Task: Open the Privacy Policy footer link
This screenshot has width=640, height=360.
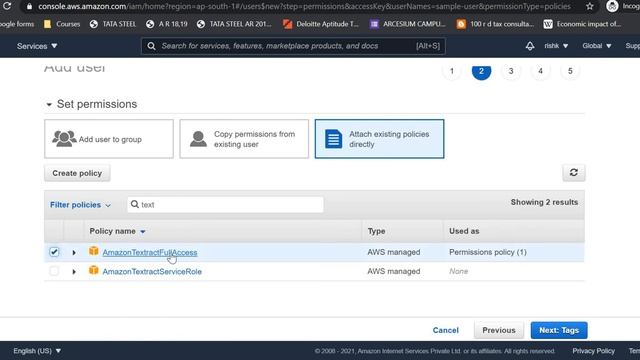Action: point(593,351)
